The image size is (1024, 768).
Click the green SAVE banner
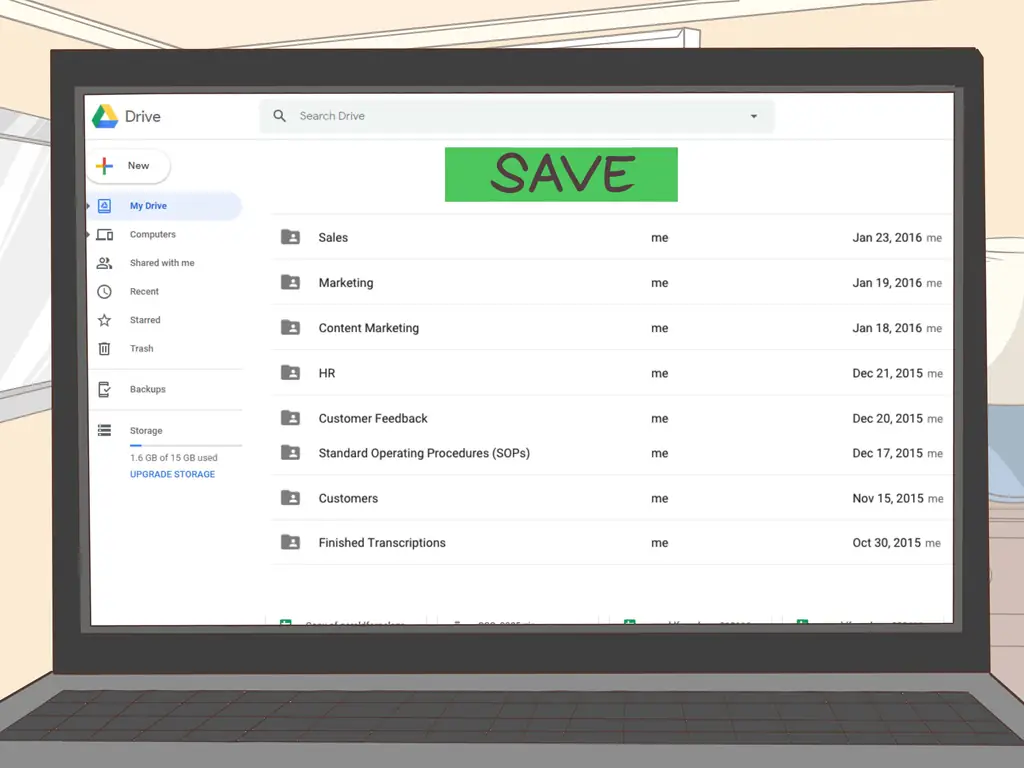pos(561,174)
